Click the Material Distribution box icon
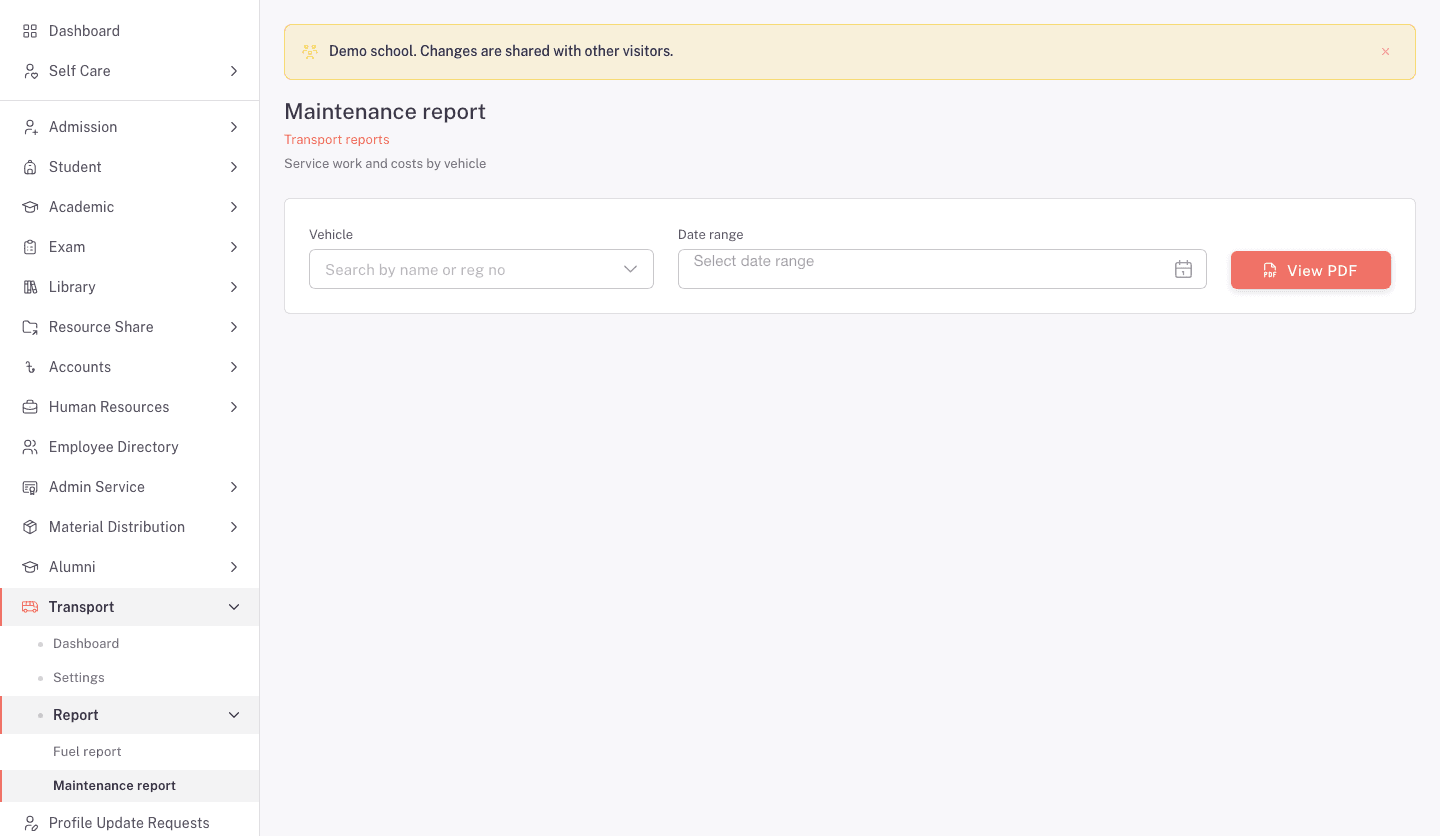 [x=30, y=527]
